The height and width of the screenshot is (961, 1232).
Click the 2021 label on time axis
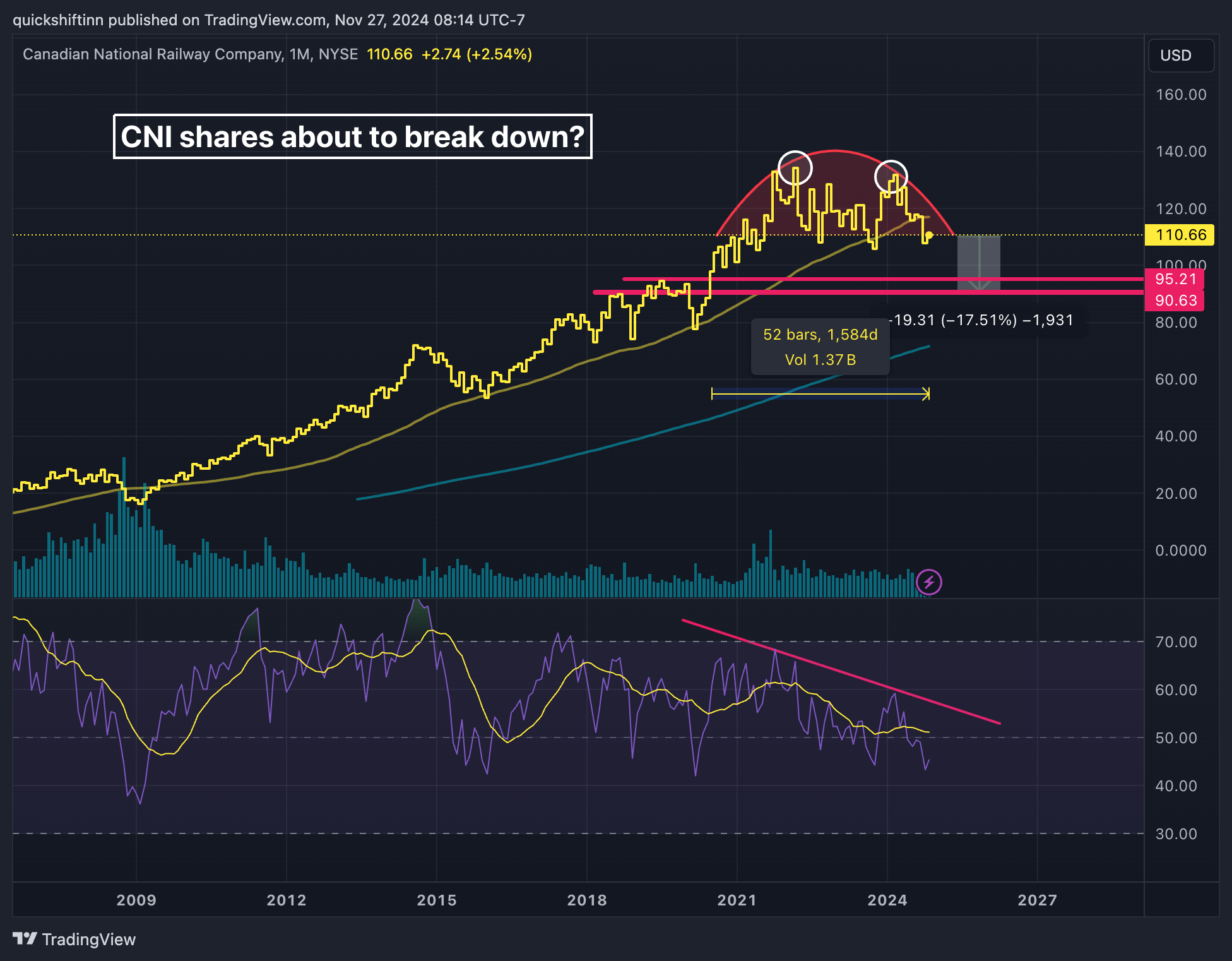pos(737,900)
